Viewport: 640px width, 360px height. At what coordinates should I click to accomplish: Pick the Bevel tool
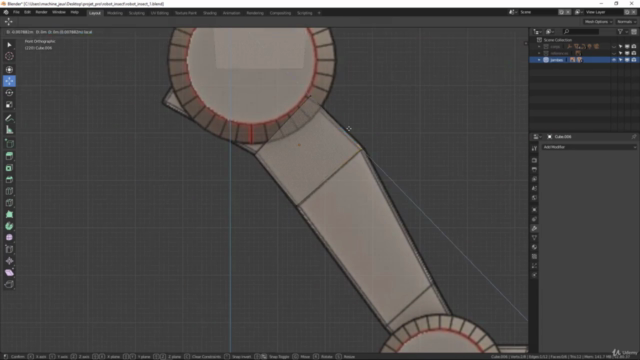(x=9, y=180)
